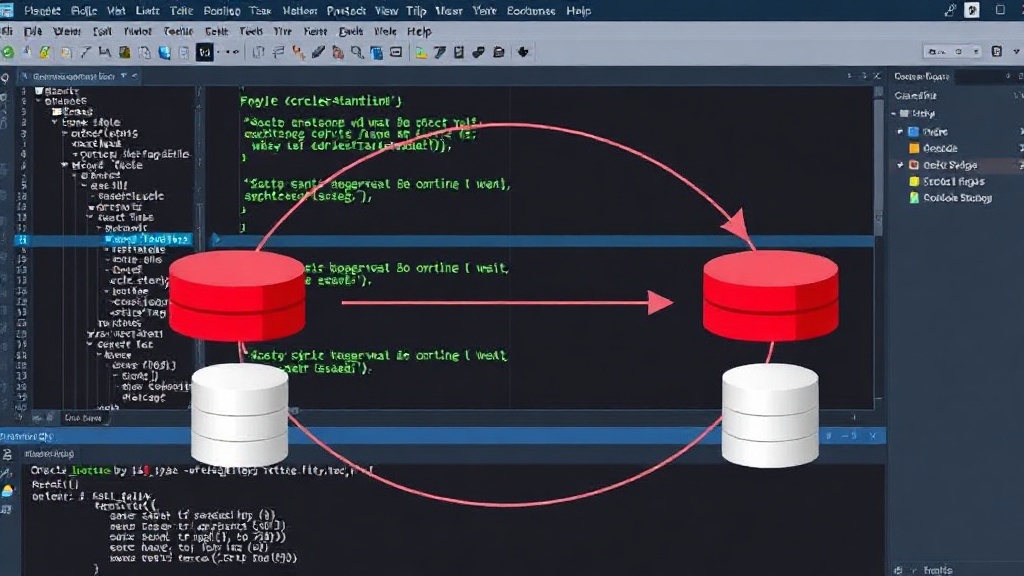Click the square icon right of the toolbar combo box
The image size is (1024, 576).
(x=997, y=51)
